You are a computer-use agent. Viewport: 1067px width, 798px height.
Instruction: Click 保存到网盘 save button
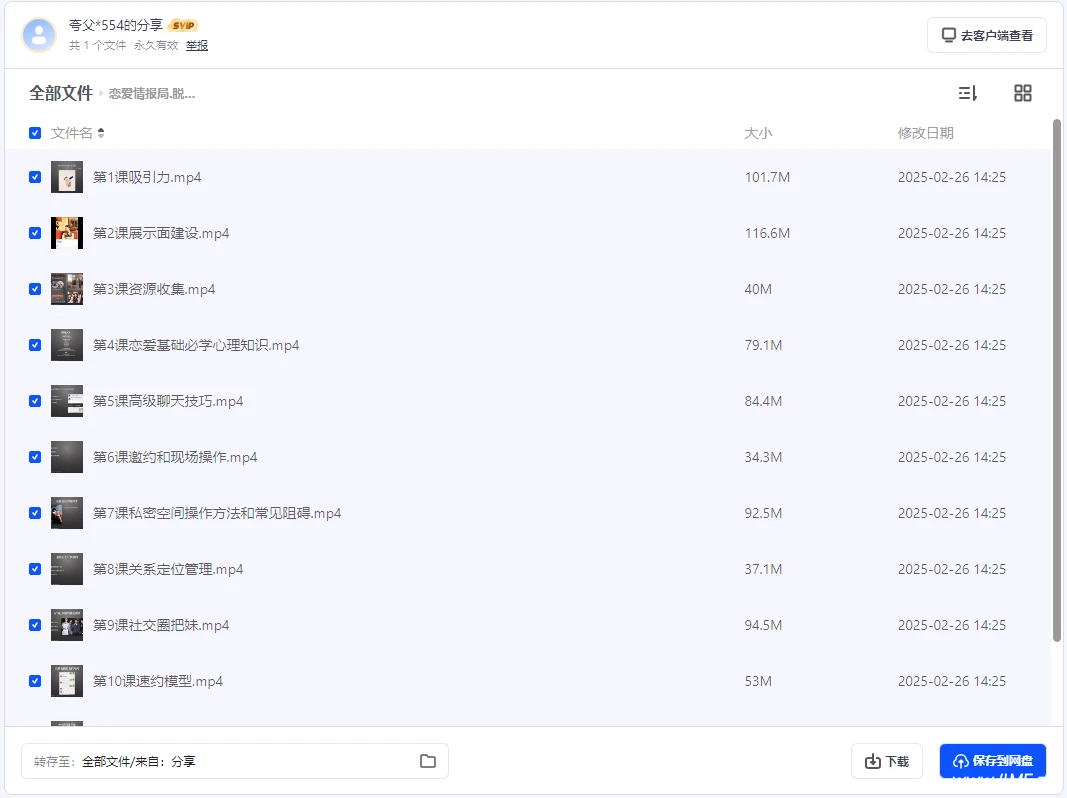point(992,761)
